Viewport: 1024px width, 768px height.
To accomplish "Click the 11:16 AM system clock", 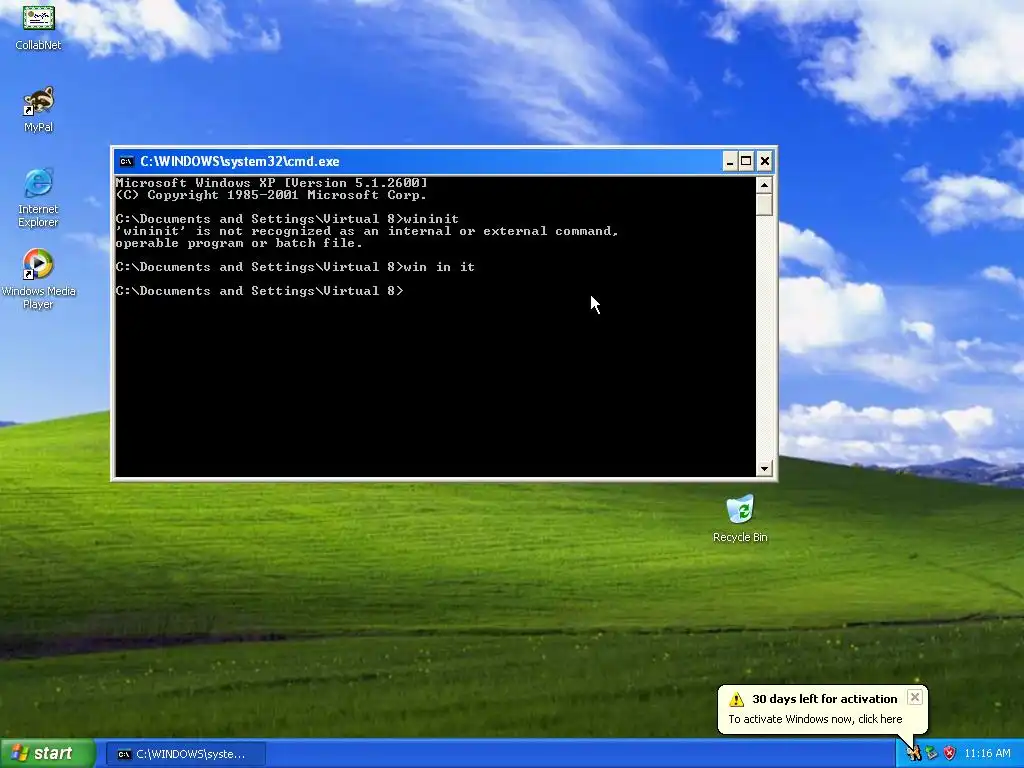I will [987, 754].
